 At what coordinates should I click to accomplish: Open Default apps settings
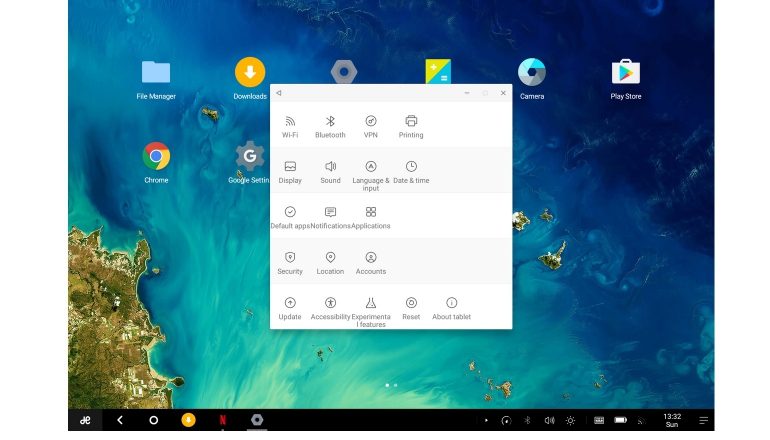(290, 216)
